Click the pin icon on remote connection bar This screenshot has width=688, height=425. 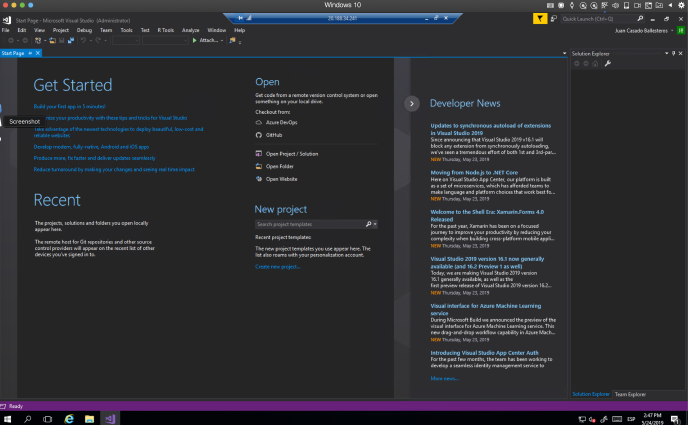pyautogui.click(x=240, y=18)
